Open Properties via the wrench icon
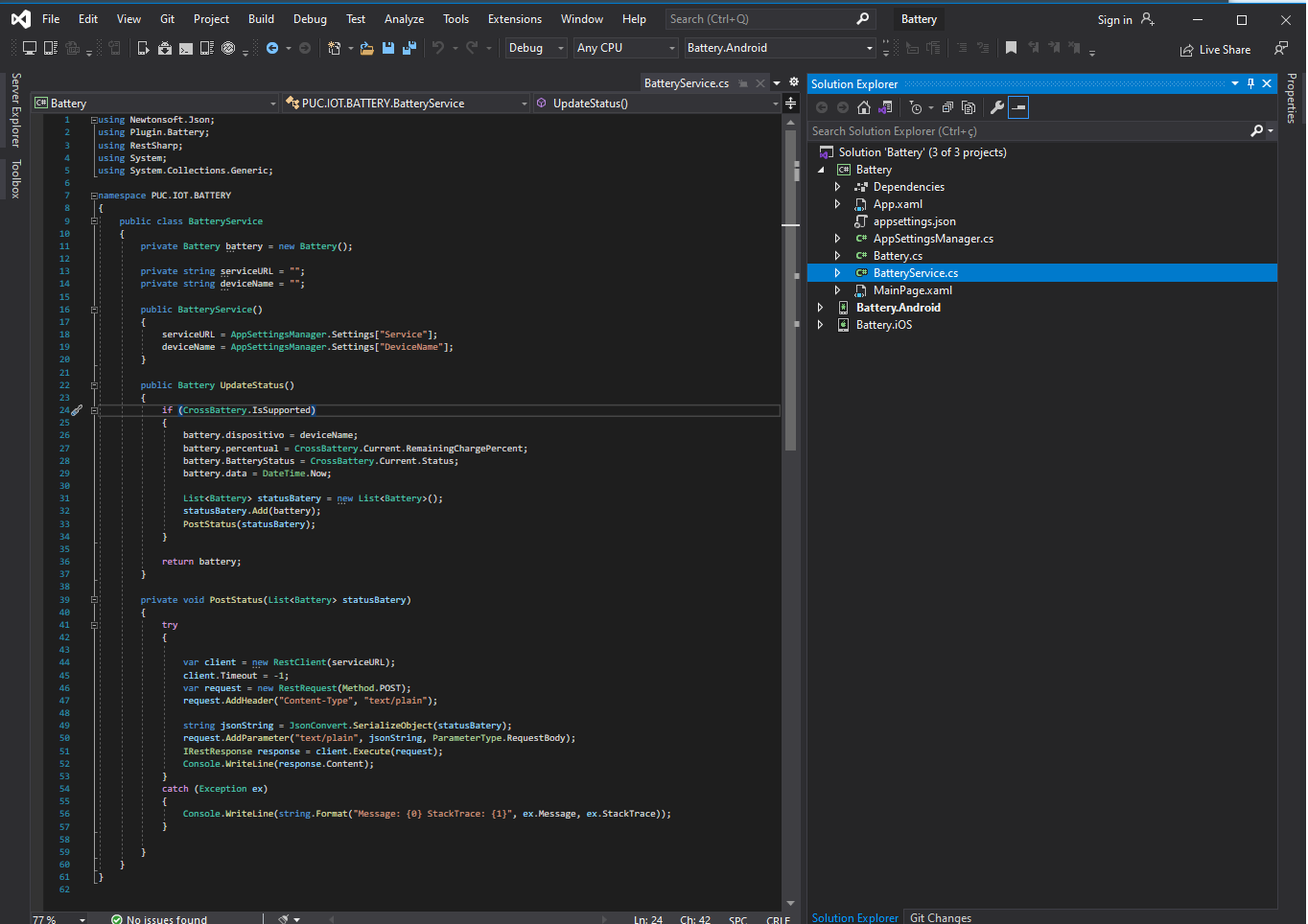The height and width of the screenshot is (924, 1308). pyautogui.click(x=997, y=107)
